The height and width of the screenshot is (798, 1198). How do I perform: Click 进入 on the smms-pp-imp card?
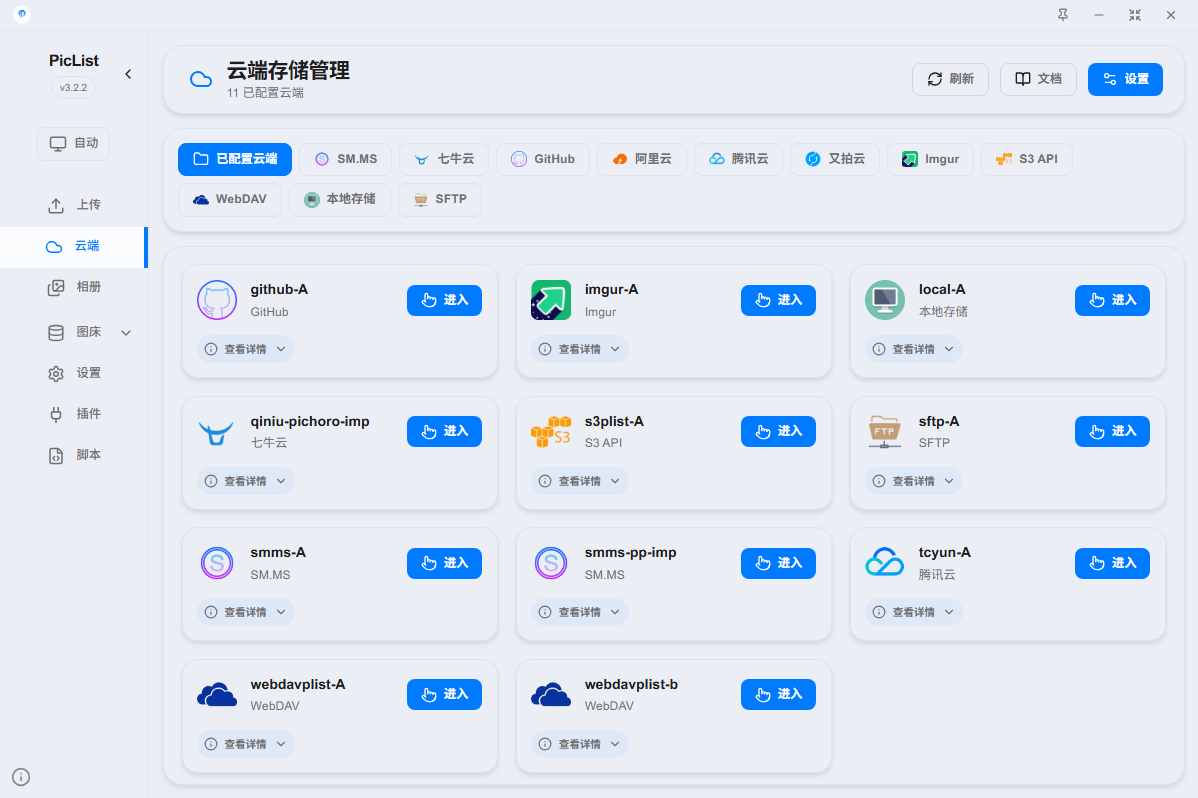(x=779, y=563)
